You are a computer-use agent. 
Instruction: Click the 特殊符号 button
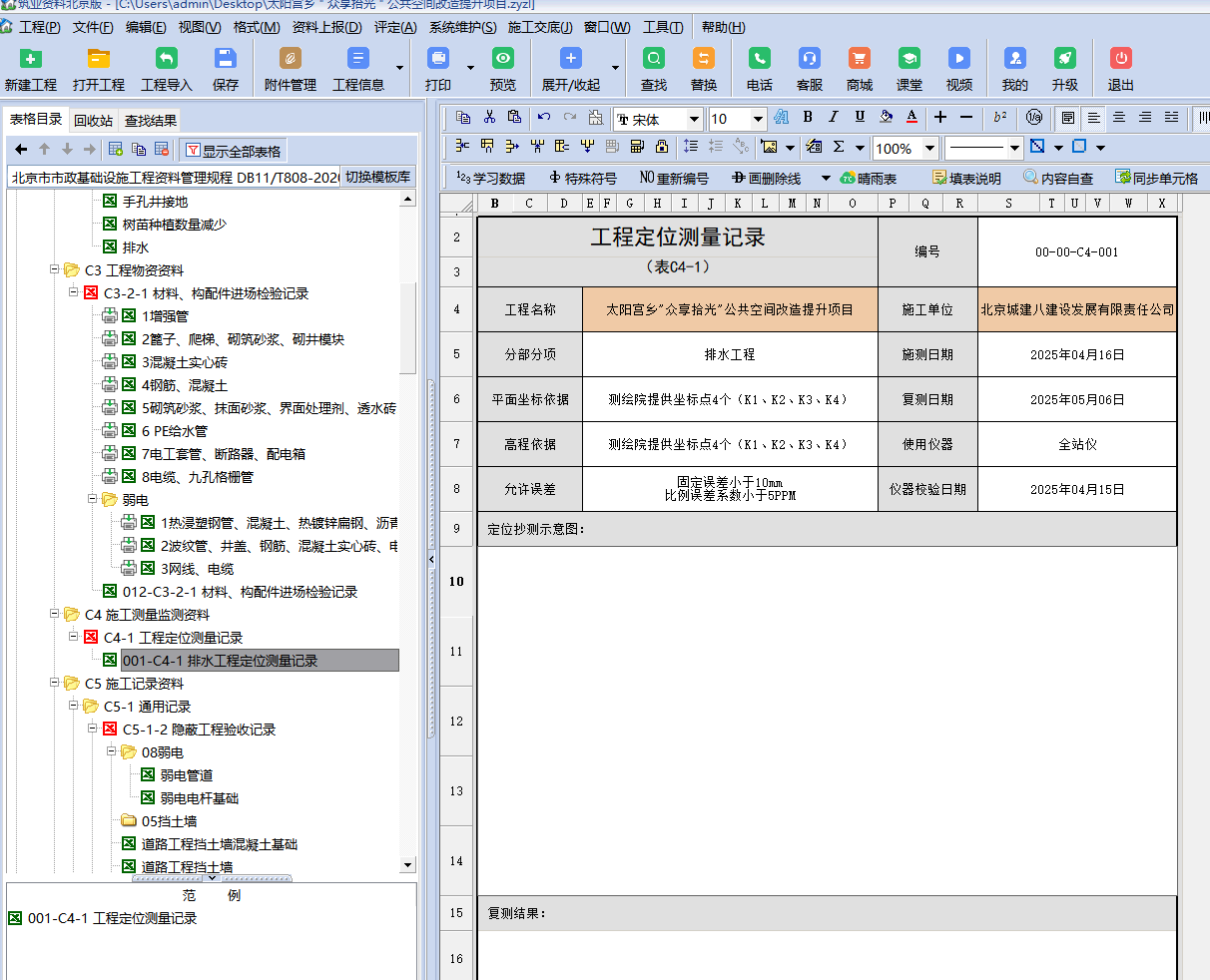tap(583, 179)
